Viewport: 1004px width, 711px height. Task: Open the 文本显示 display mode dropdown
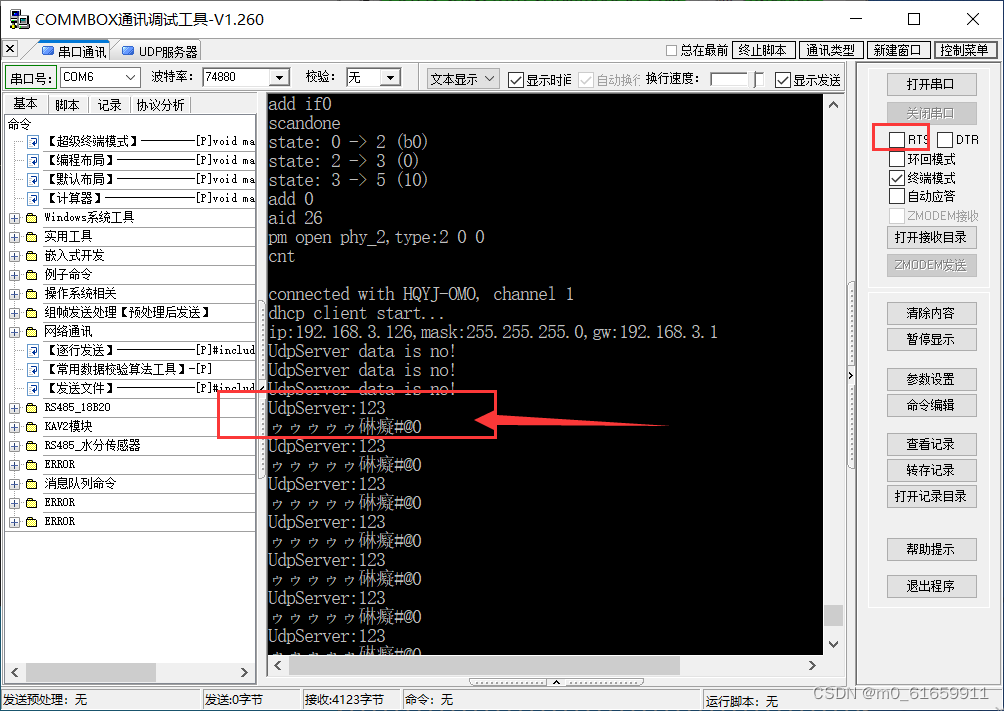(463, 79)
